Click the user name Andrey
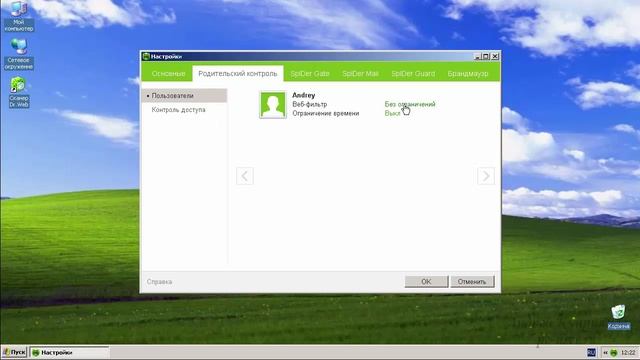Viewport: 640px width, 360px height. pyautogui.click(x=303, y=95)
